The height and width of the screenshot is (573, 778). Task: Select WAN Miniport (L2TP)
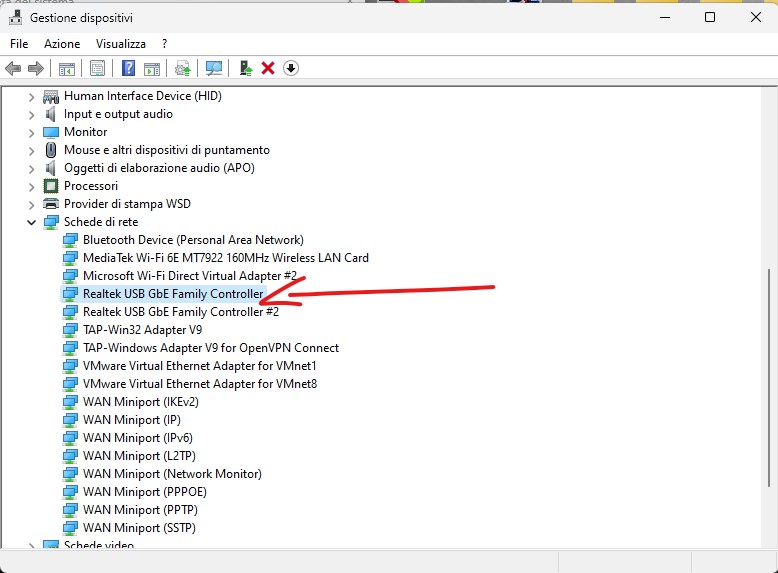click(139, 455)
